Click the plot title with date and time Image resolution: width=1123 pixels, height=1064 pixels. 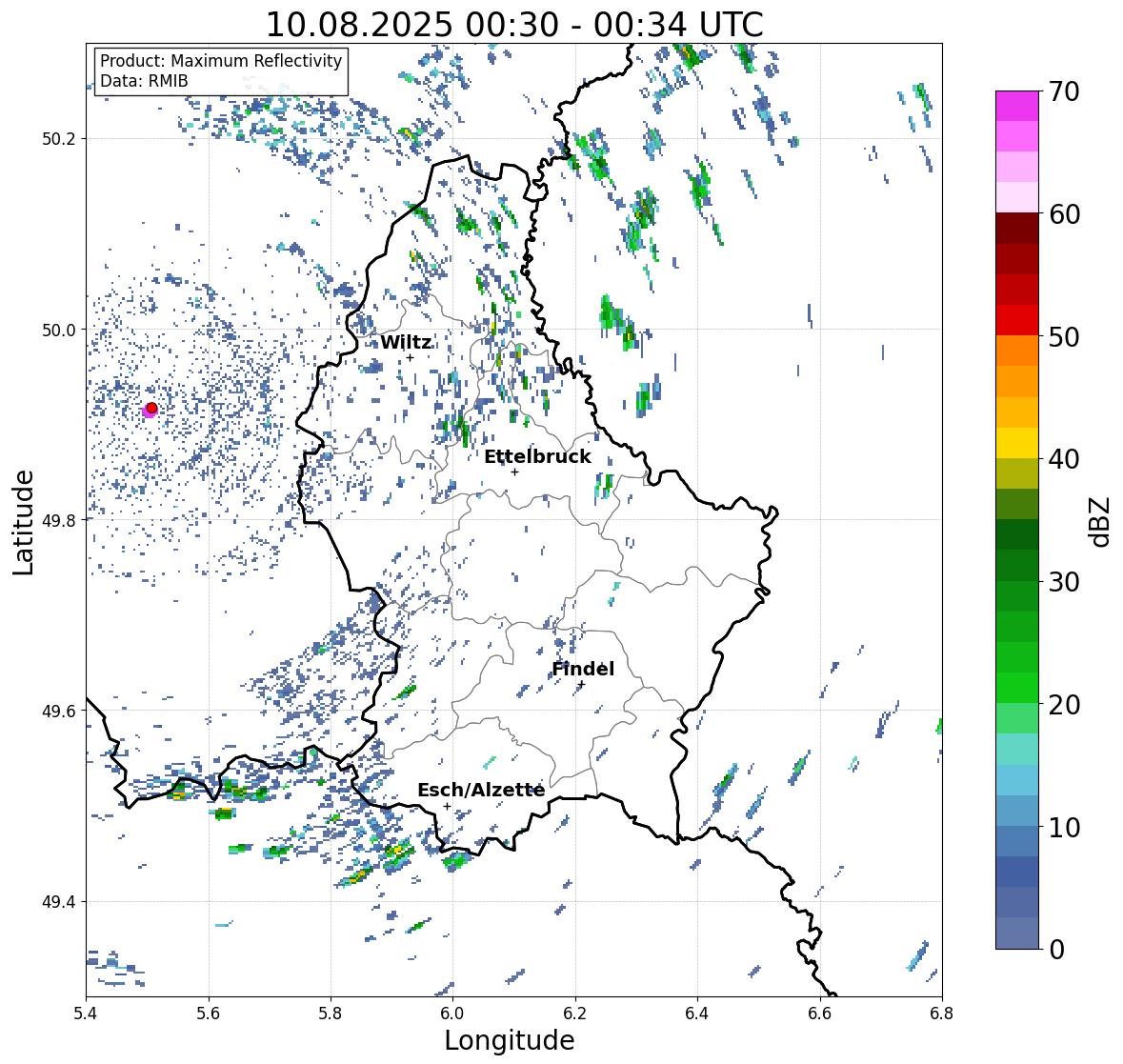coord(514,25)
